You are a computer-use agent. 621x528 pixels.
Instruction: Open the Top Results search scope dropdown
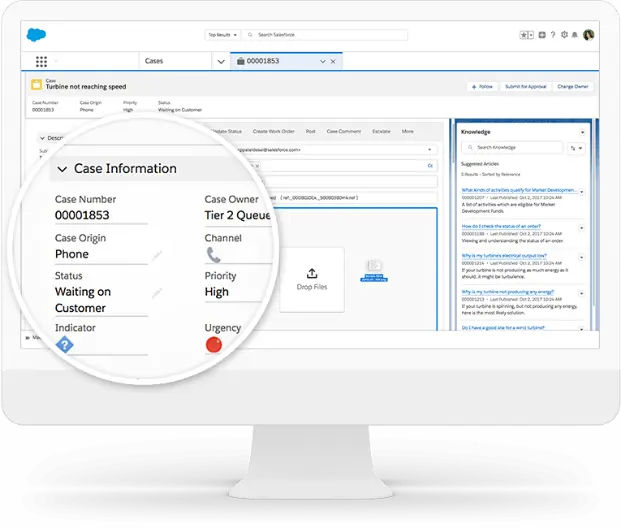coord(223,35)
